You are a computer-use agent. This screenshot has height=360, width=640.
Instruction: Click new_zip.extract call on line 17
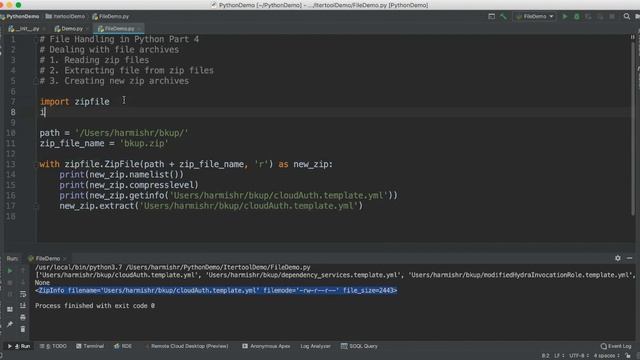coord(211,206)
